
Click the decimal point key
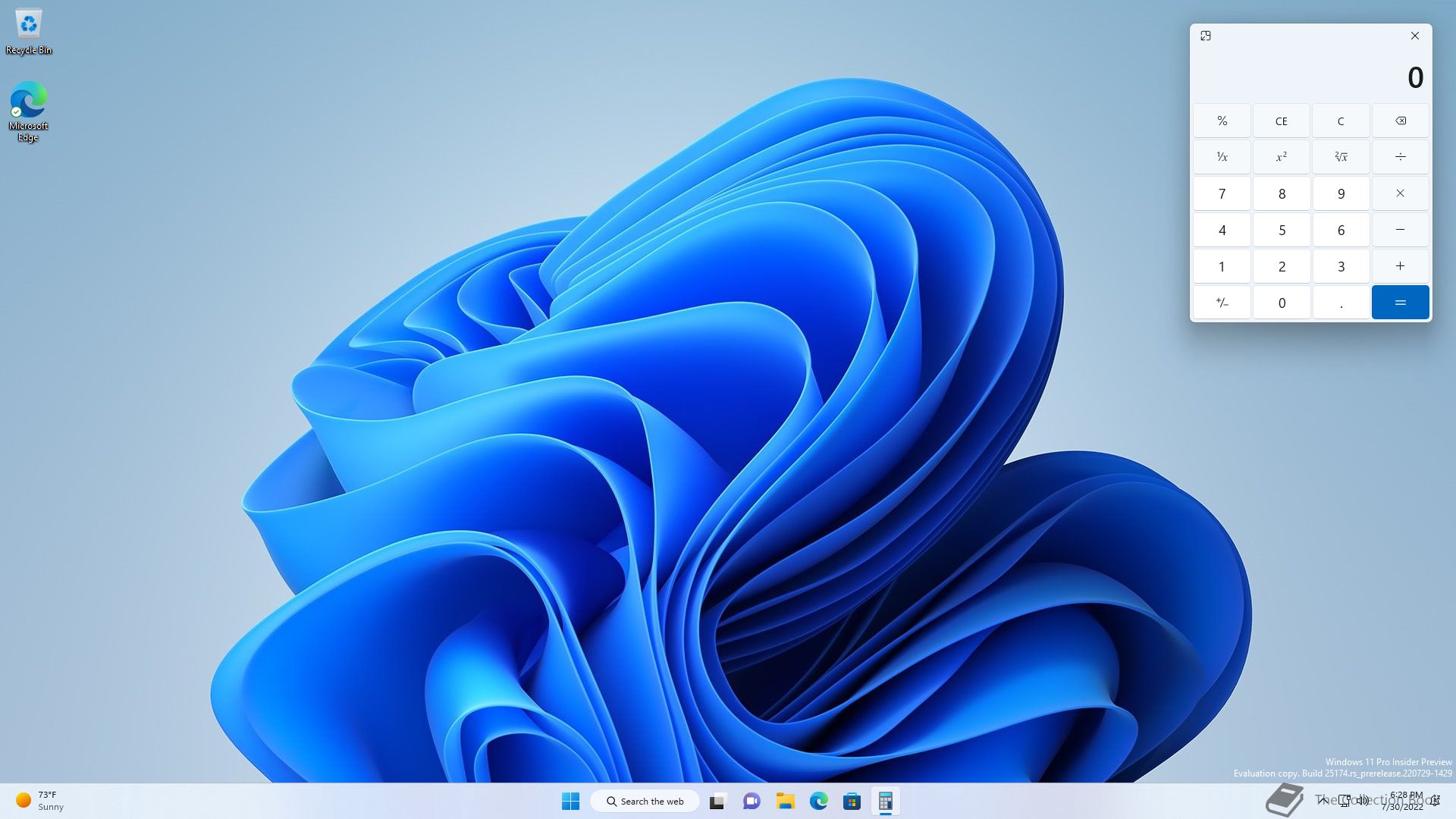pyautogui.click(x=1341, y=303)
